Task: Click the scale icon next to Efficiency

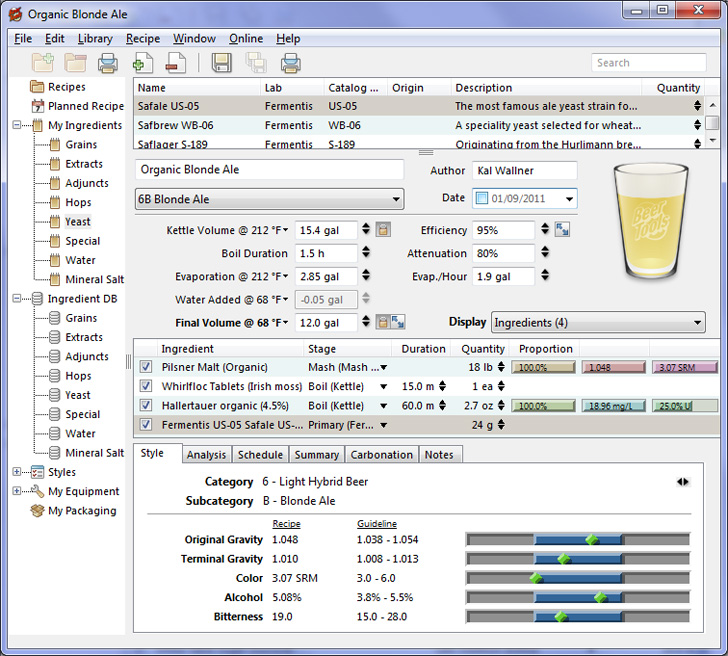Action: [563, 230]
